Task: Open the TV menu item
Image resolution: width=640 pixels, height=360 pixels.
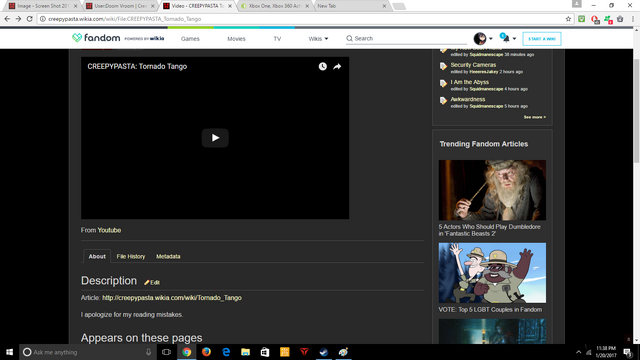Action: tap(277, 39)
